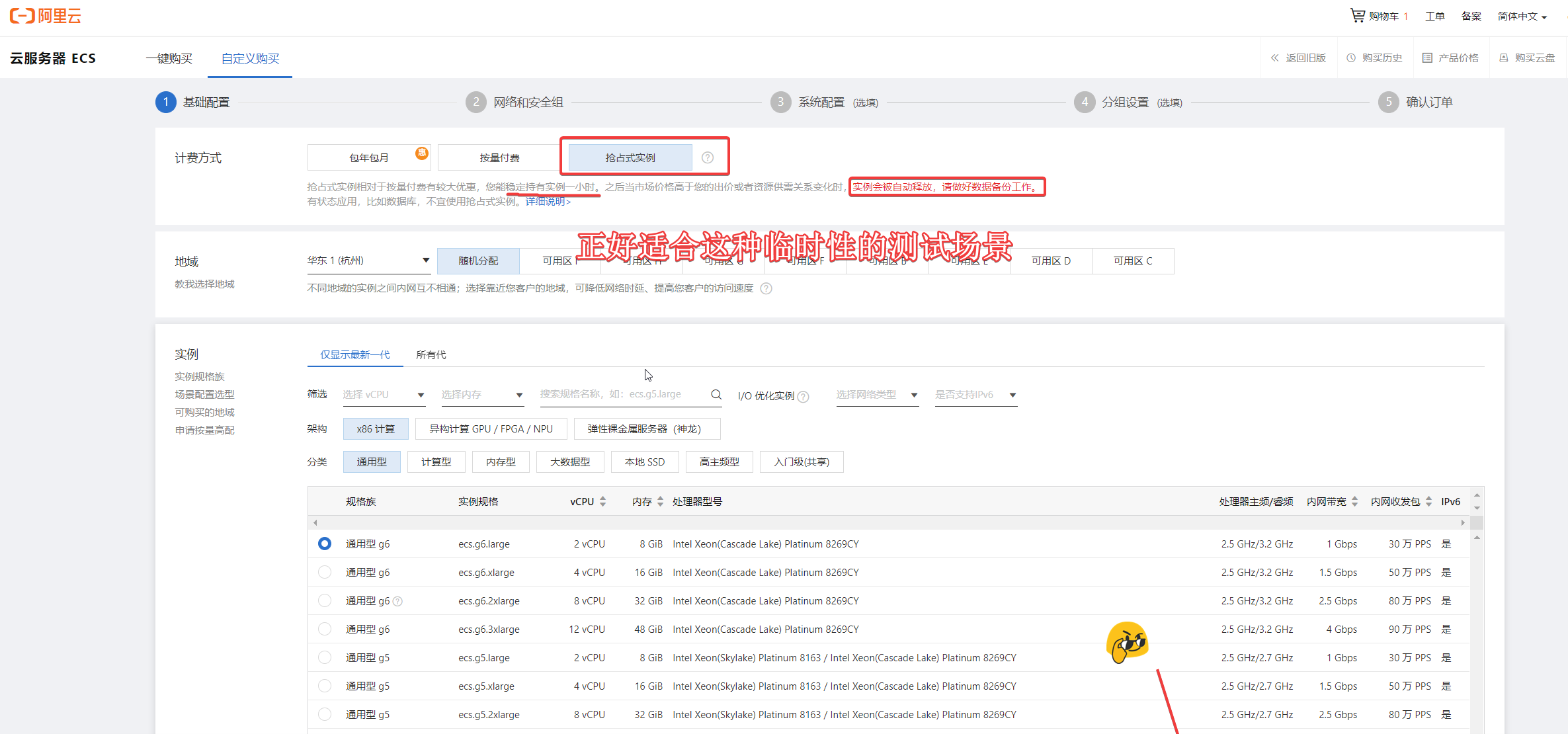Select 随机分配 zone button

(x=478, y=261)
